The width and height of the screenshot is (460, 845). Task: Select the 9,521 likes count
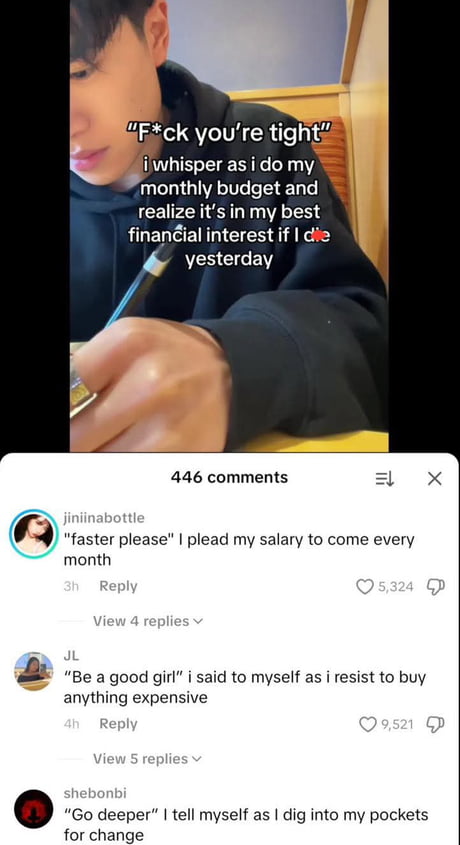(x=397, y=724)
